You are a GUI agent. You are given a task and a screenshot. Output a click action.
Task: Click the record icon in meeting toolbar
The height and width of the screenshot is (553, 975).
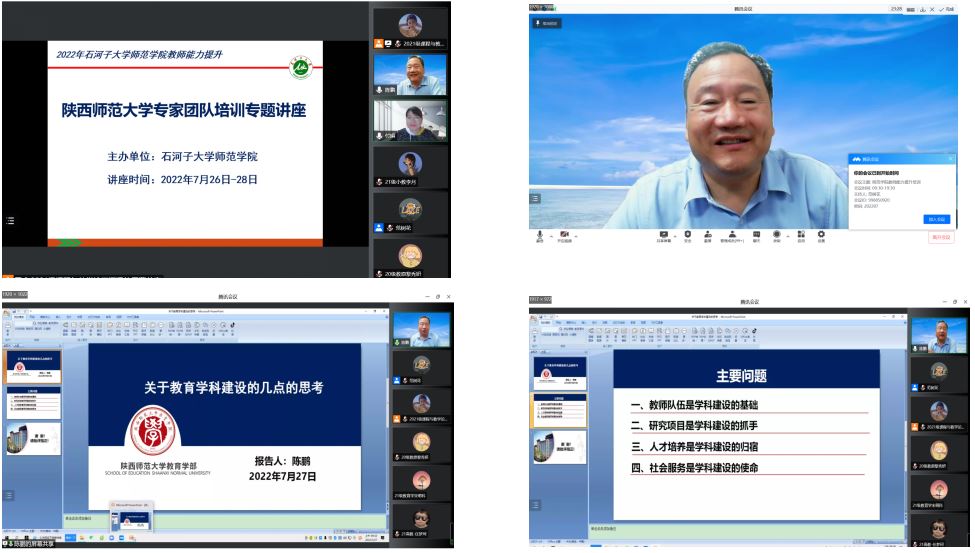click(x=777, y=236)
